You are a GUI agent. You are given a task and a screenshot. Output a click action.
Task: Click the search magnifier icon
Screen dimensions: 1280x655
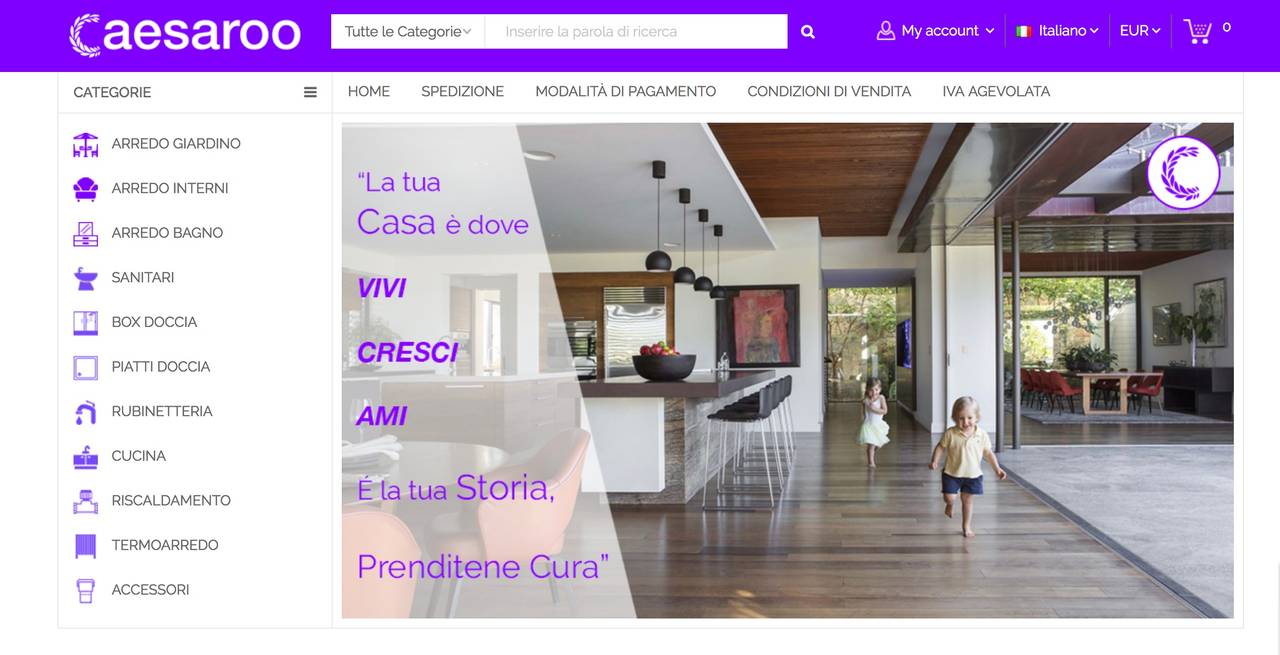click(808, 32)
